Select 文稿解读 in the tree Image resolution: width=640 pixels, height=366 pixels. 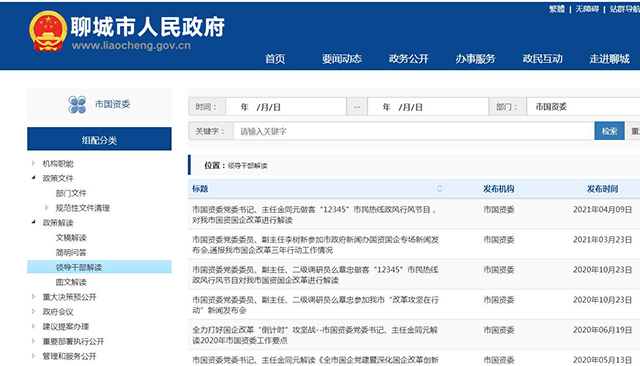click(x=71, y=237)
